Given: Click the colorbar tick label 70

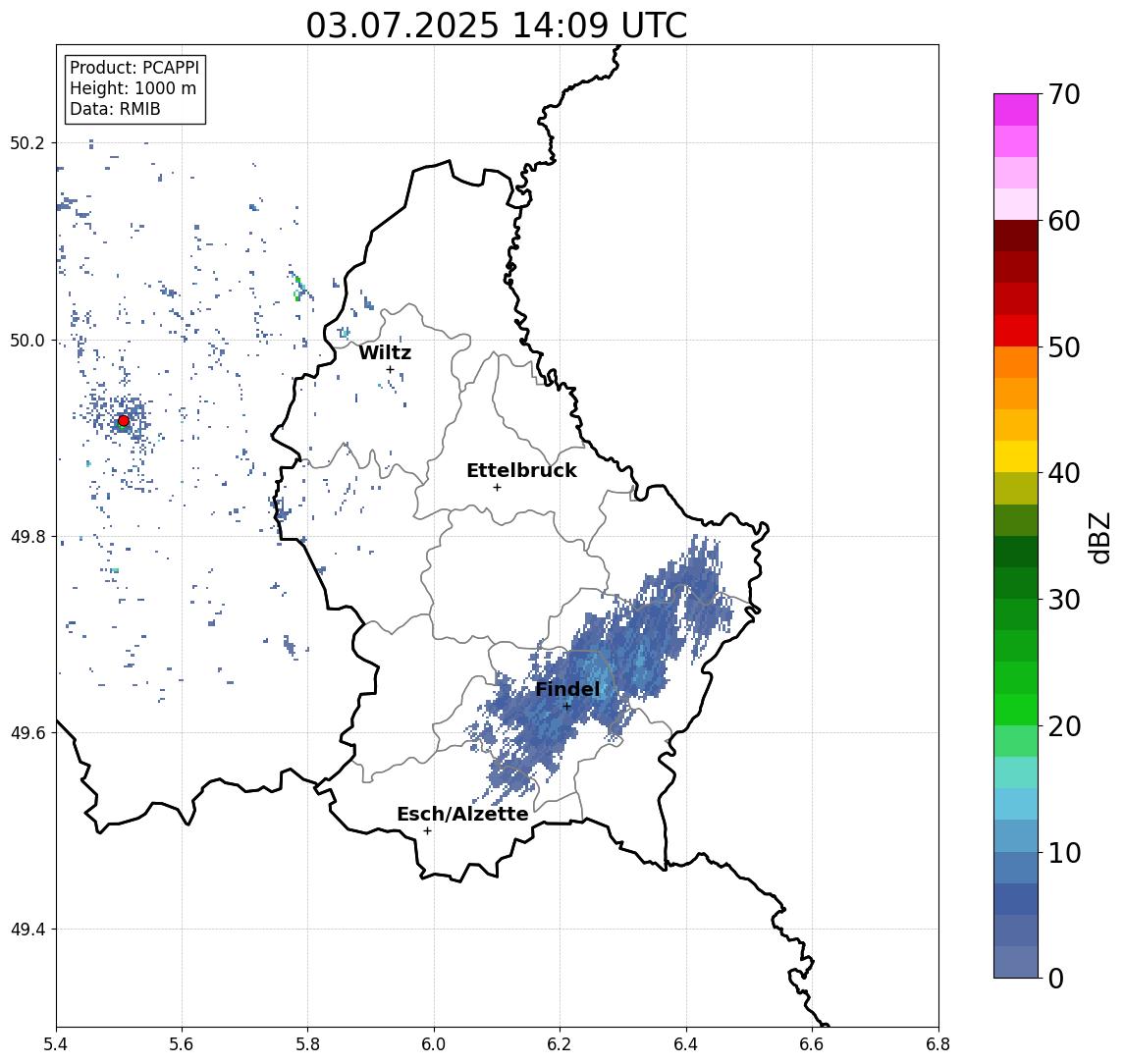Looking at the screenshot, I should pos(1064,94).
